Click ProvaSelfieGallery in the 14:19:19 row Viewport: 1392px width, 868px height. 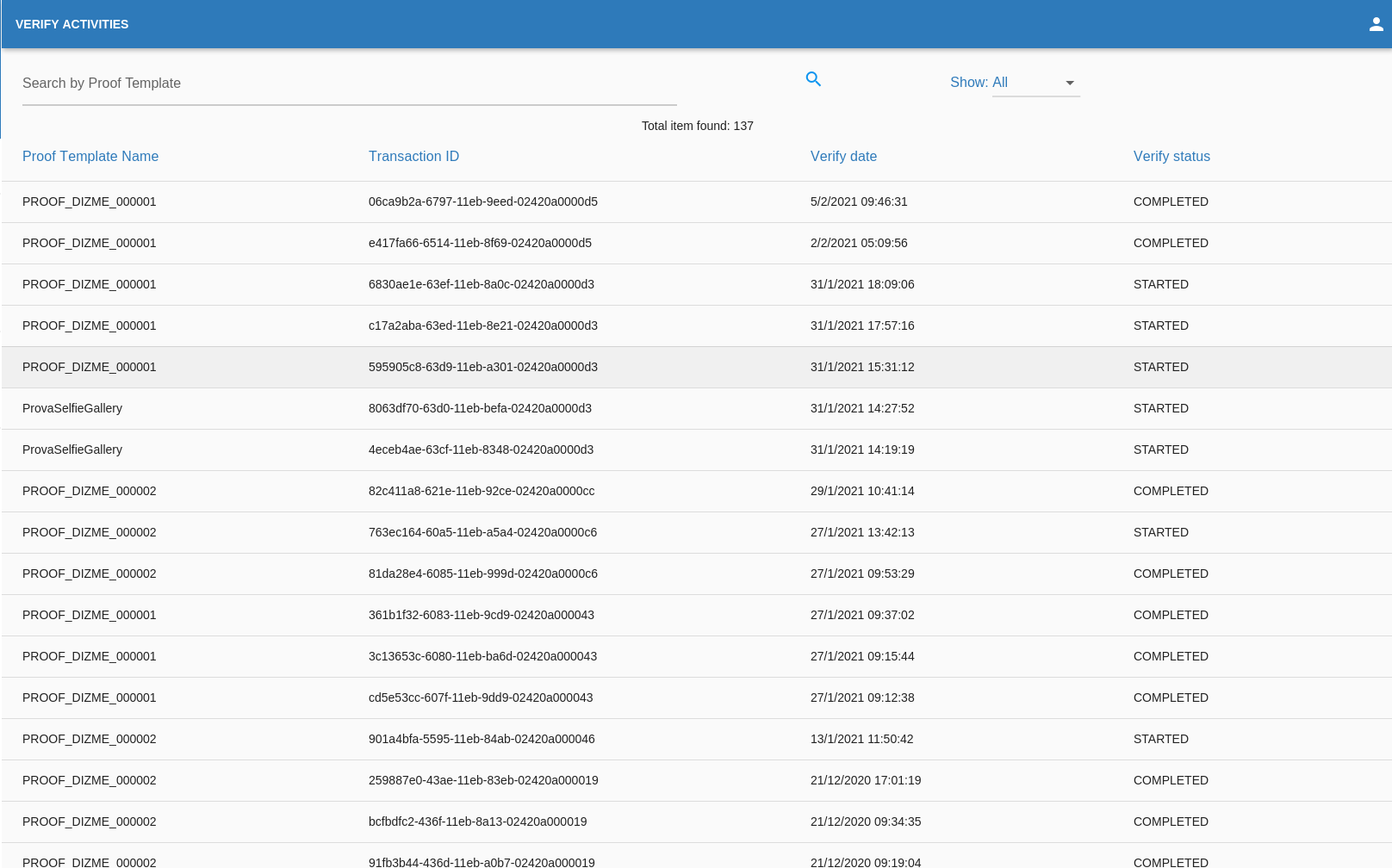[x=72, y=449]
